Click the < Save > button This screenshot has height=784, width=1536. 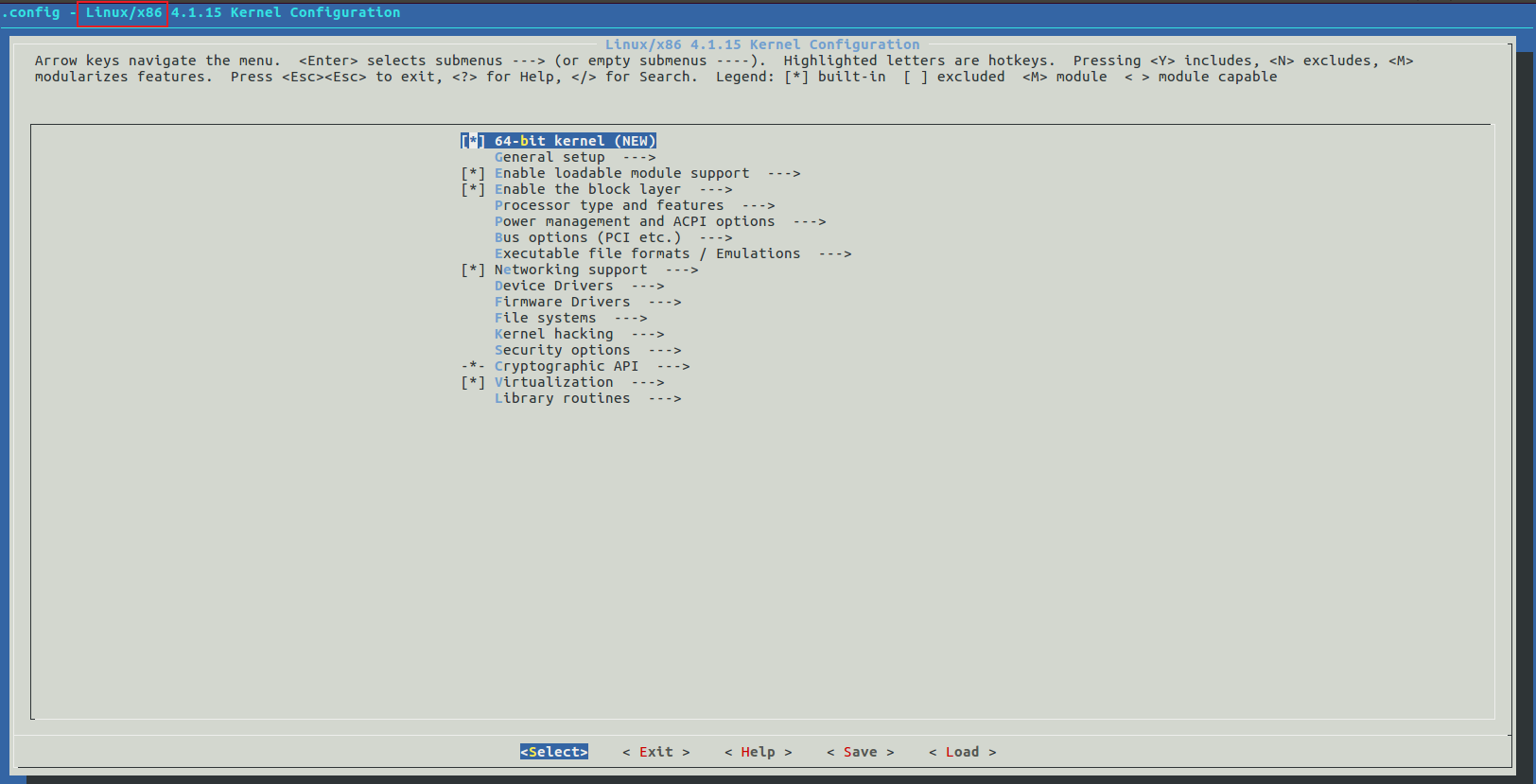[x=861, y=752]
